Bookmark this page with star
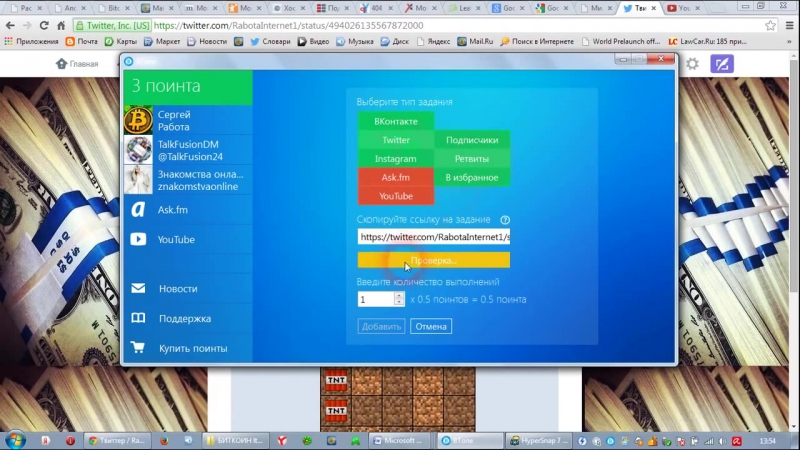Image resolution: width=800 pixels, height=450 pixels. (x=770, y=26)
